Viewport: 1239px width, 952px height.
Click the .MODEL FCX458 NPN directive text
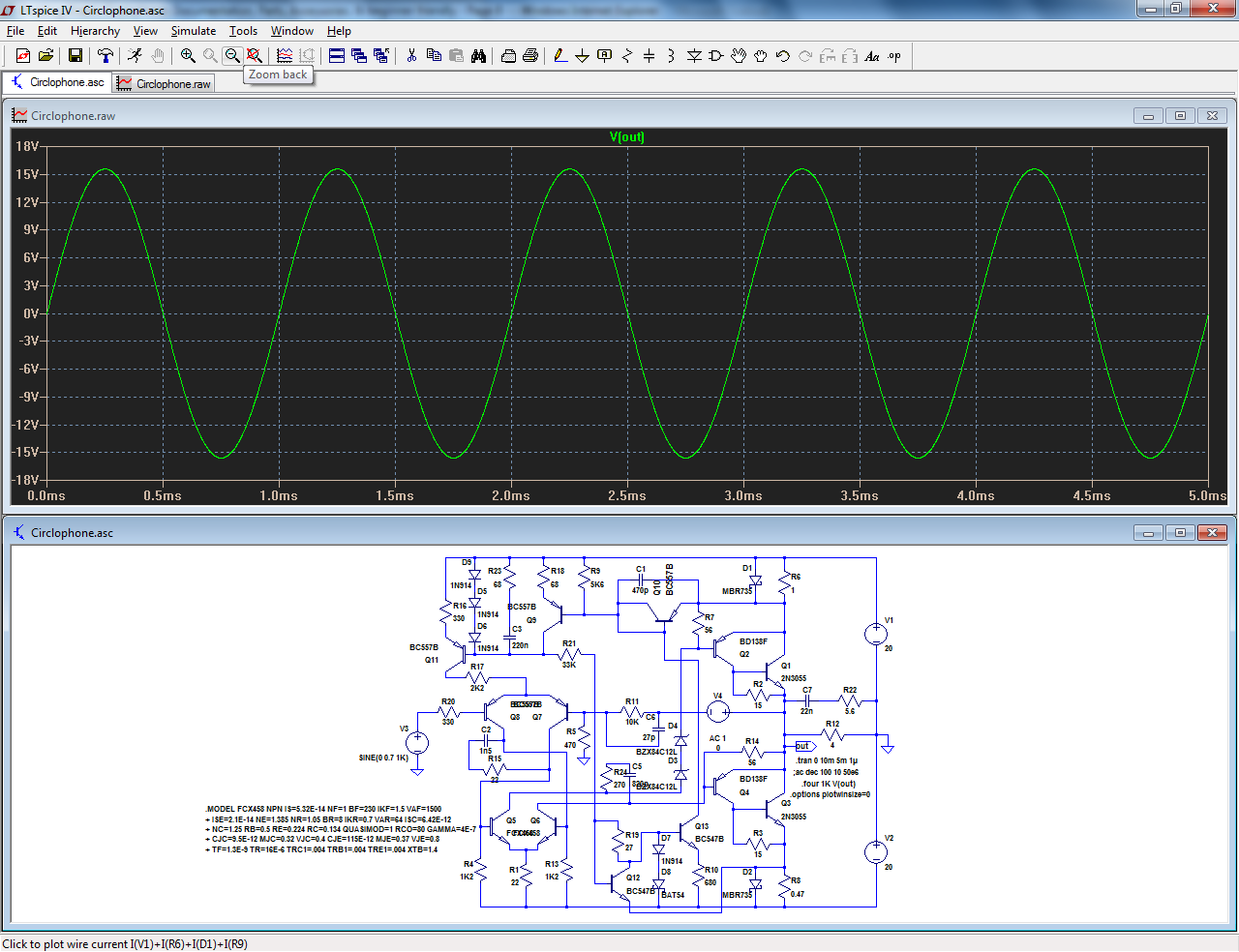click(x=323, y=809)
